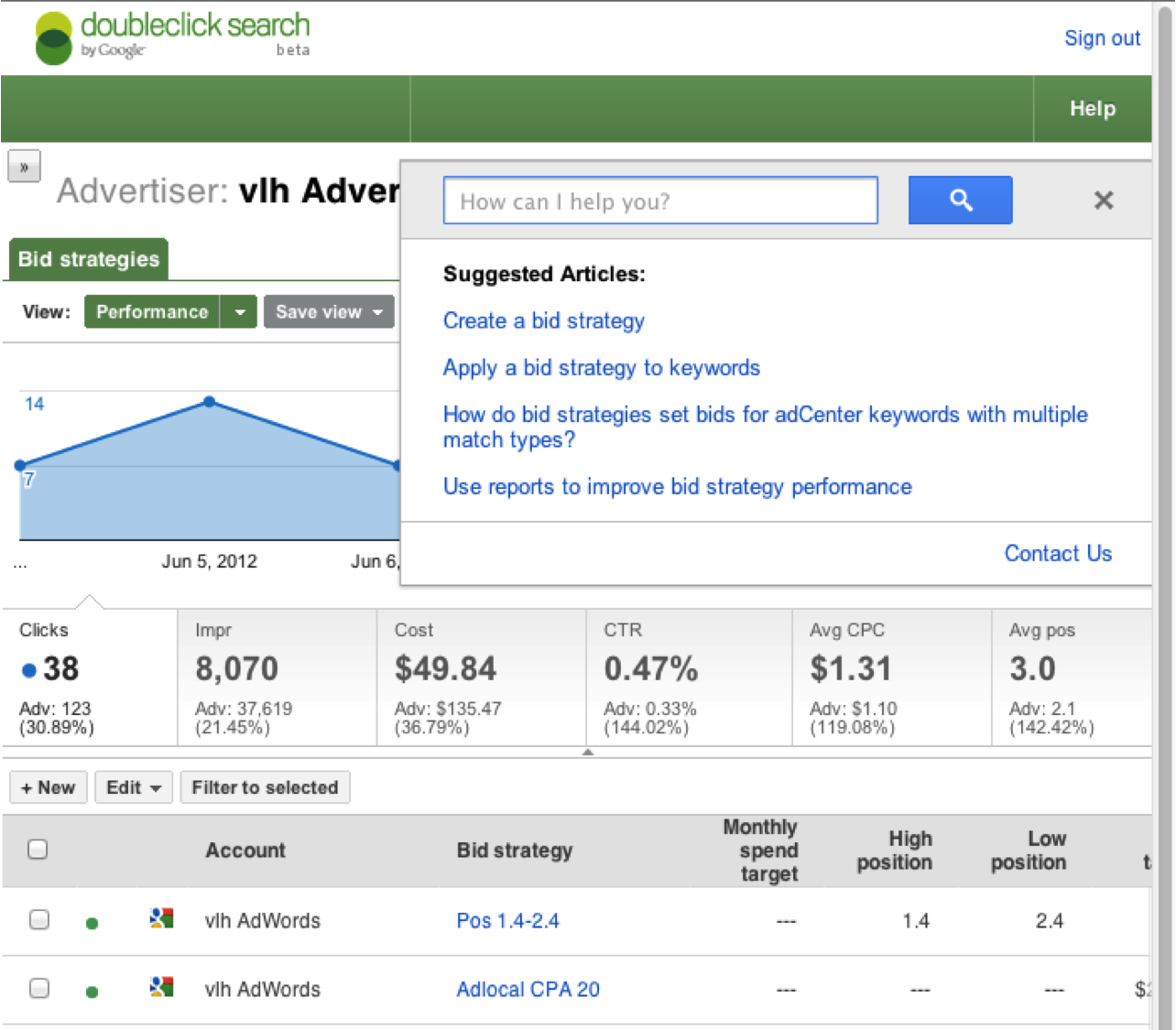Select the Cost $49.84 metric tile
1176x1030 pixels.
click(481, 678)
